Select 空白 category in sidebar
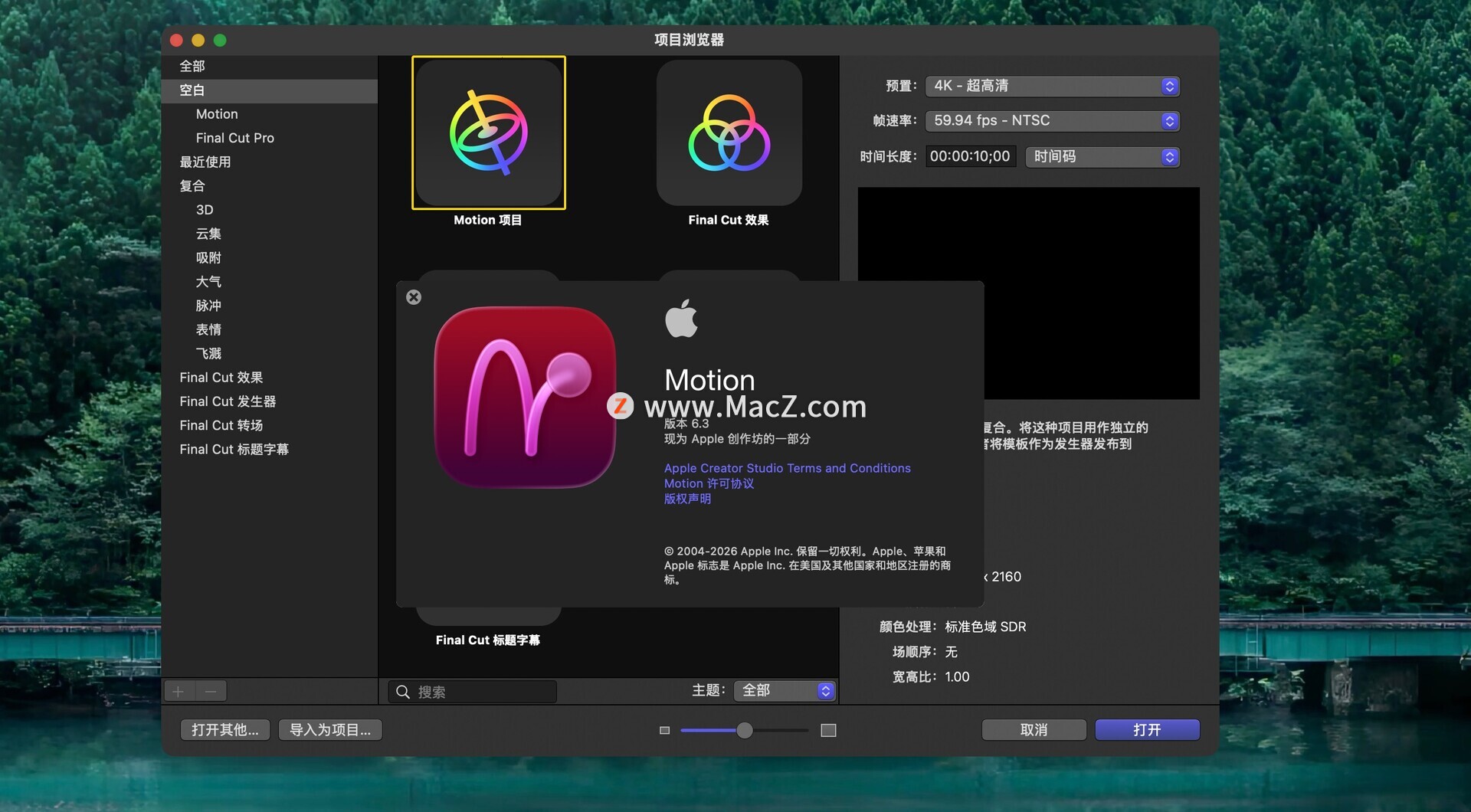 click(x=270, y=90)
